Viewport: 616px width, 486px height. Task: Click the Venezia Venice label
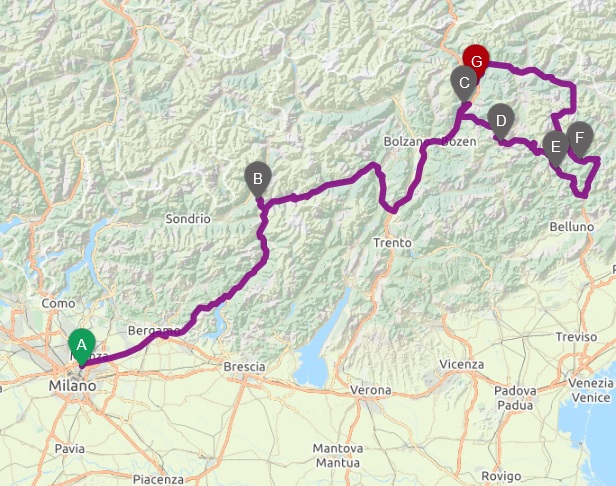tap(591, 390)
